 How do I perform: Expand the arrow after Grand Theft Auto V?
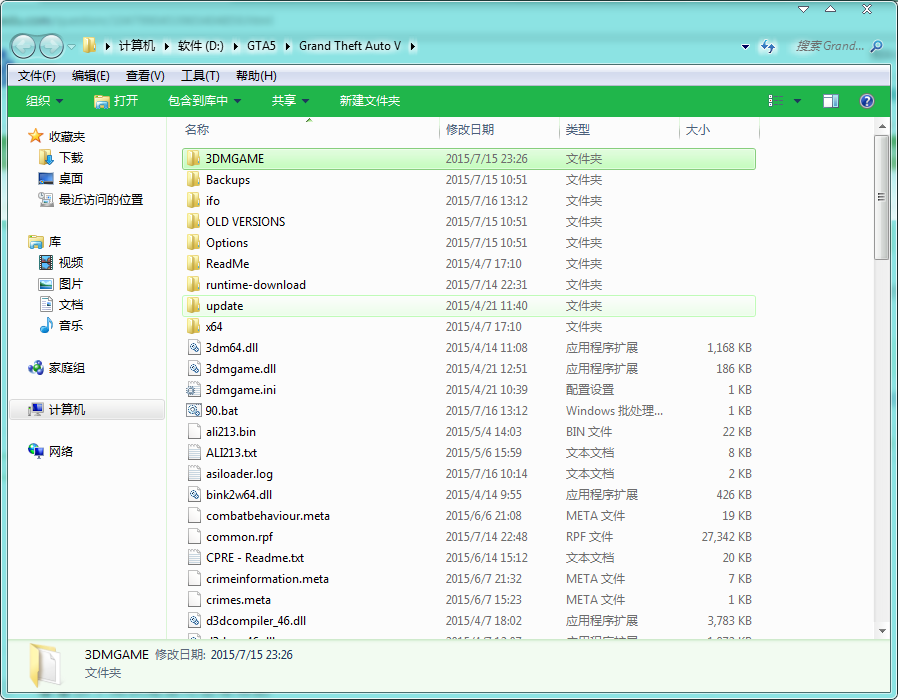coord(412,46)
